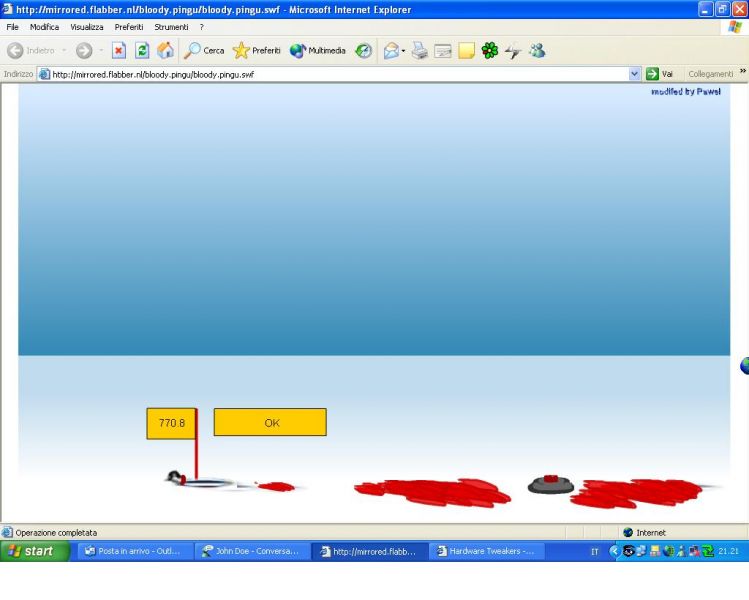Click the IT language indicator

pos(595,552)
